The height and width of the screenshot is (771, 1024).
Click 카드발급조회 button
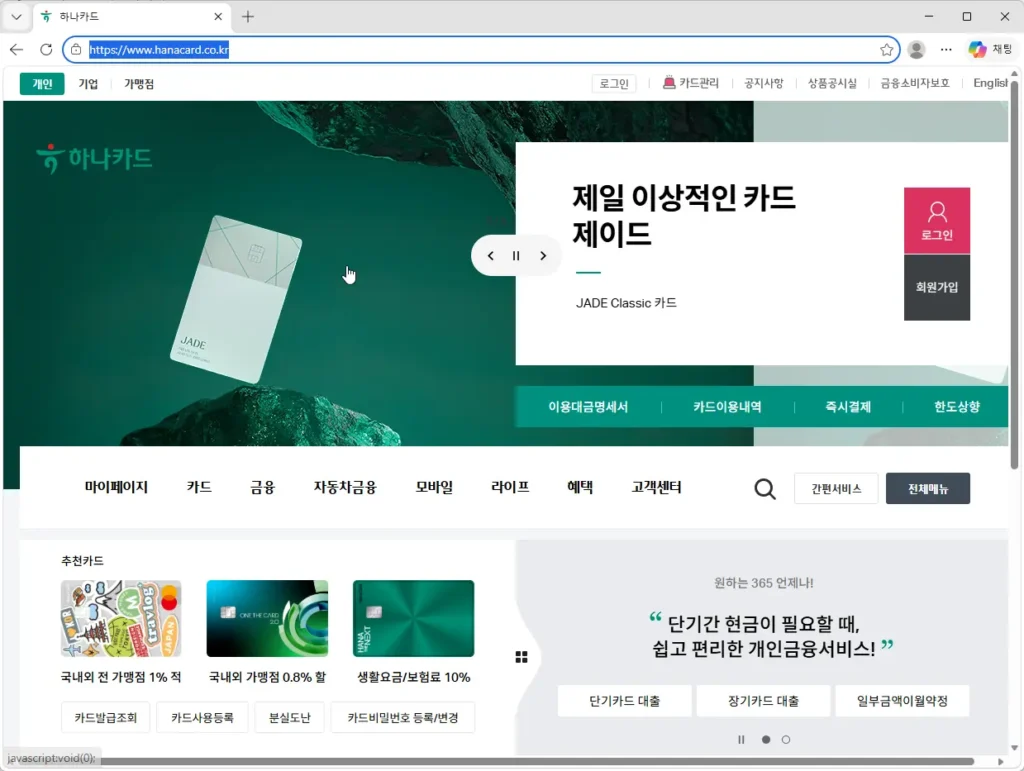coord(106,717)
